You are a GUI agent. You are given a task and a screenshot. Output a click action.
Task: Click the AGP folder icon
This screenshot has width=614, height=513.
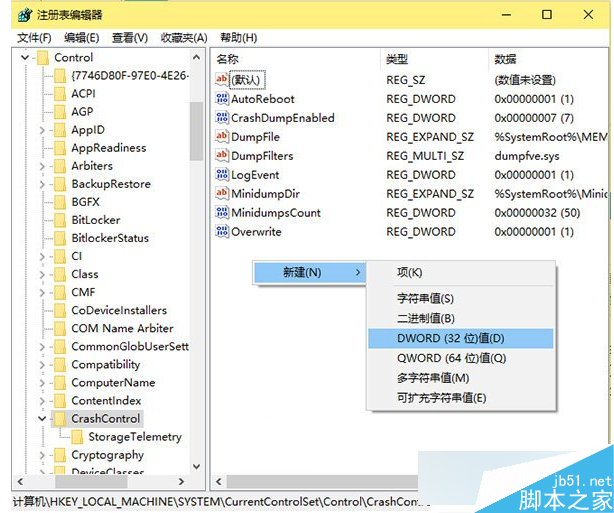[60, 112]
